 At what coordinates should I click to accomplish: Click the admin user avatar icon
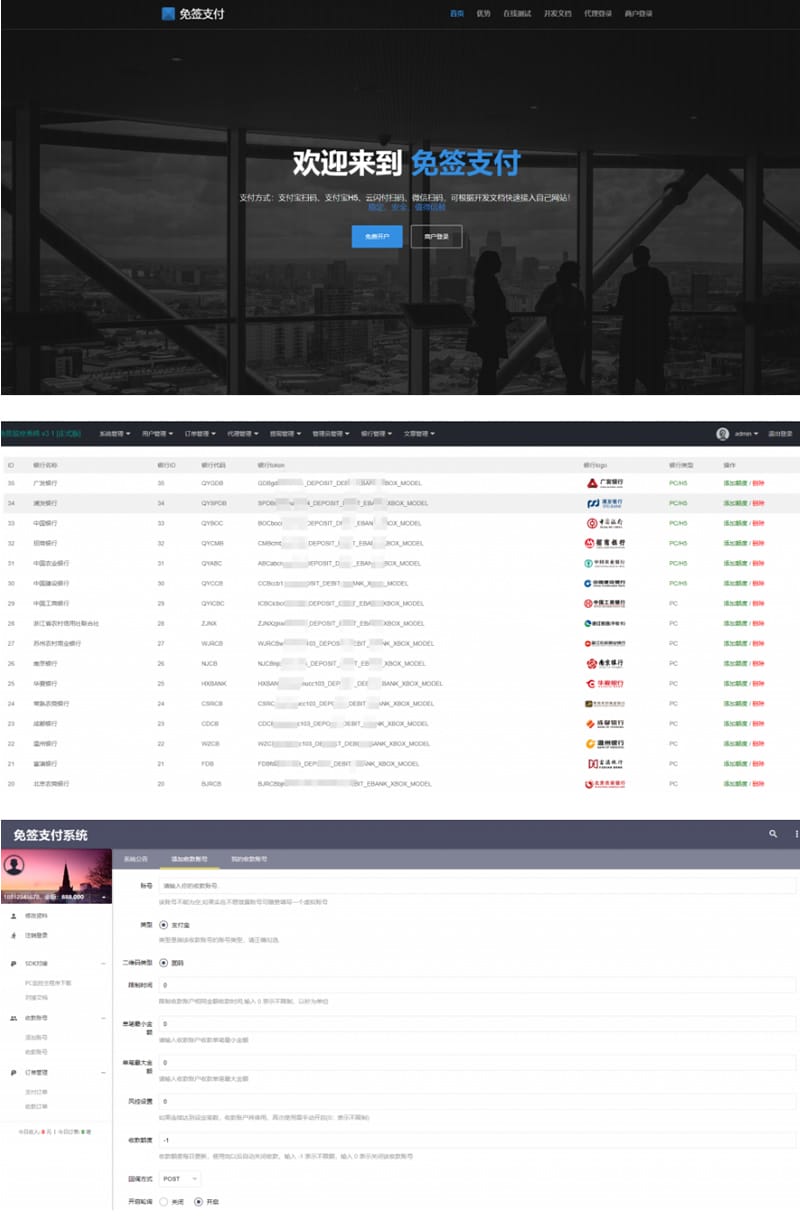[722, 434]
